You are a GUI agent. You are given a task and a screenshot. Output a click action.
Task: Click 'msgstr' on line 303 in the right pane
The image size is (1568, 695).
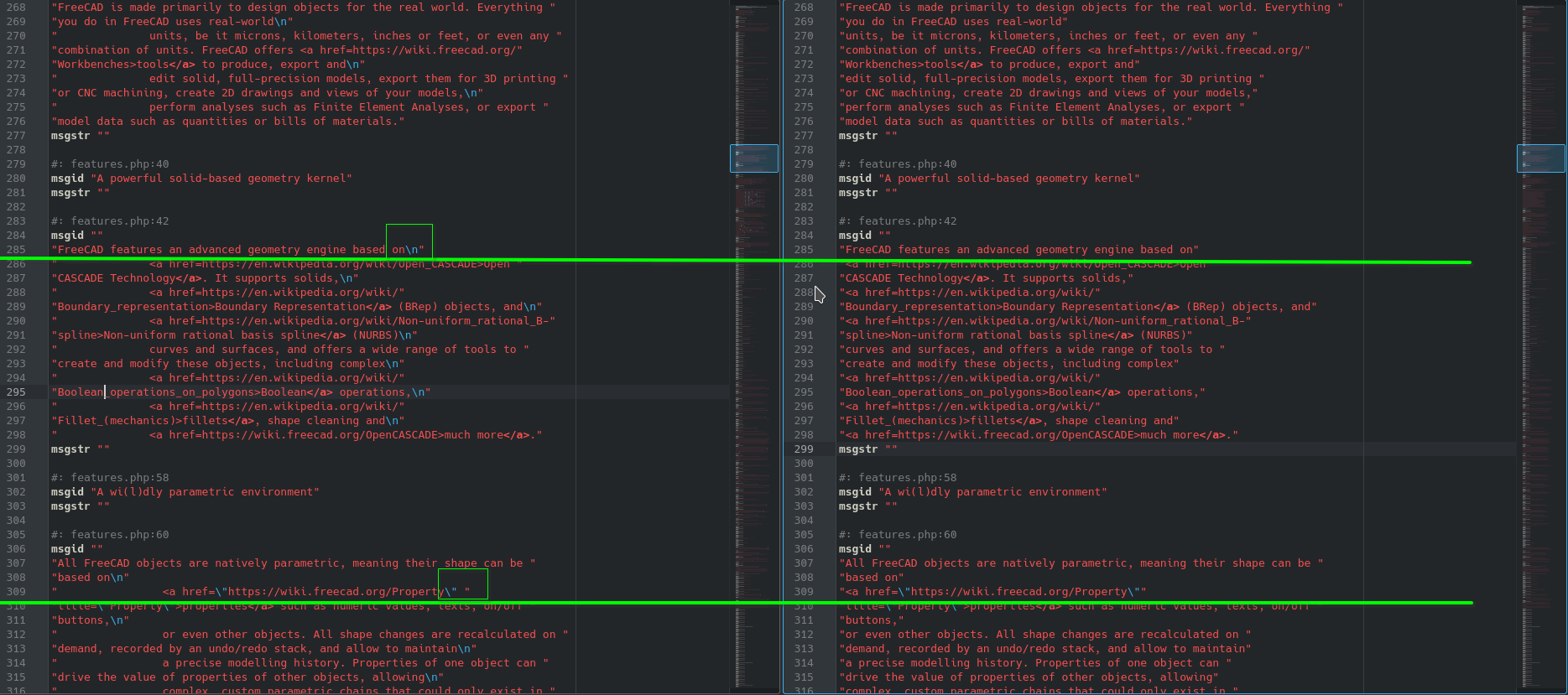pyautogui.click(x=858, y=506)
